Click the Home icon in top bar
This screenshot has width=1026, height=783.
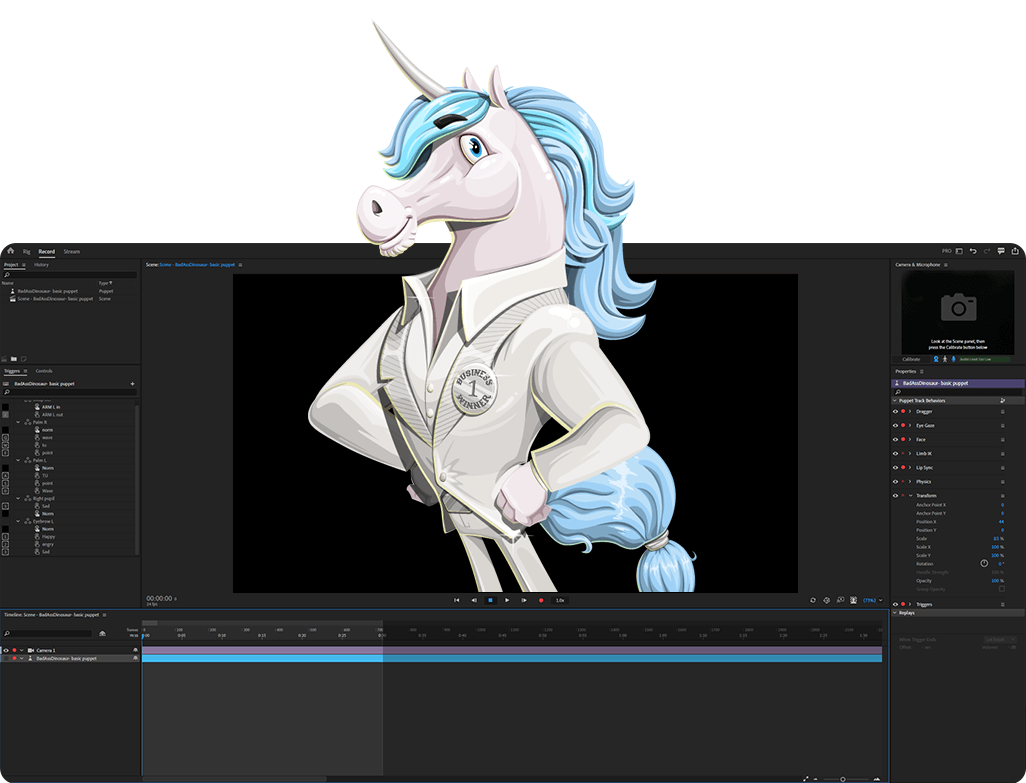[9, 251]
